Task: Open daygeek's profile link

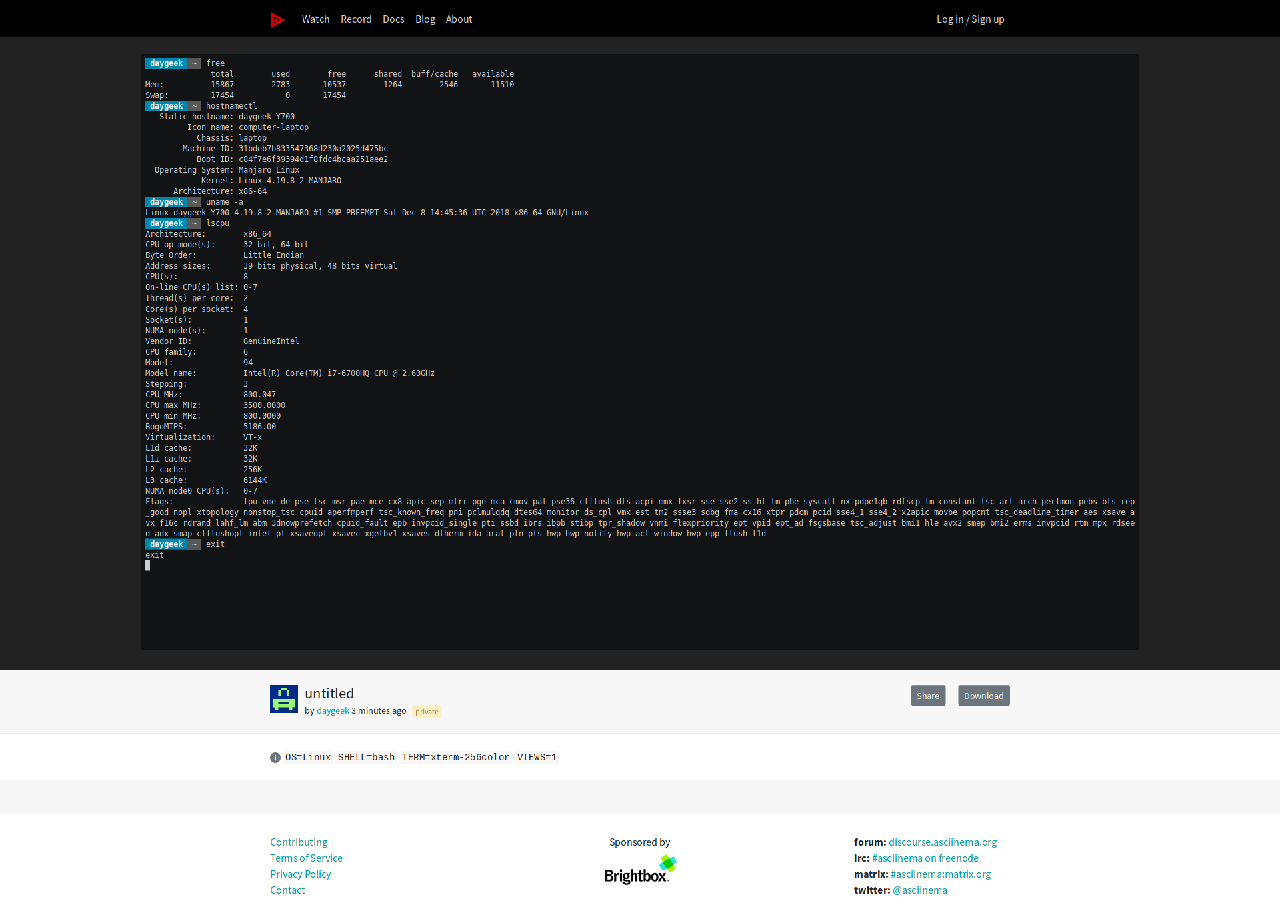Action: coord(333,711)
